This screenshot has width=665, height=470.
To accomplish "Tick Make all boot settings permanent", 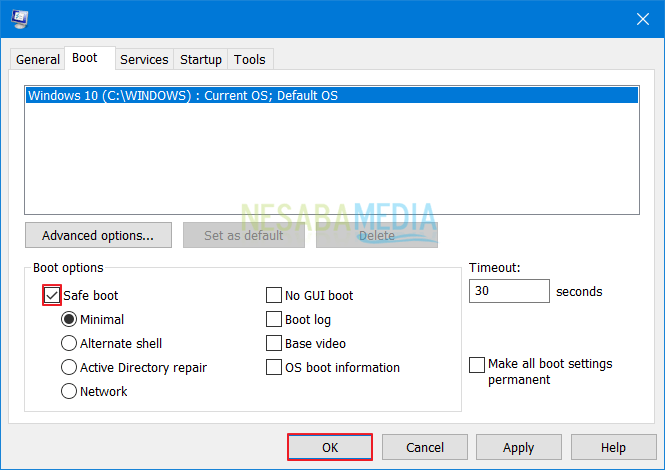I will click(477, 365).
